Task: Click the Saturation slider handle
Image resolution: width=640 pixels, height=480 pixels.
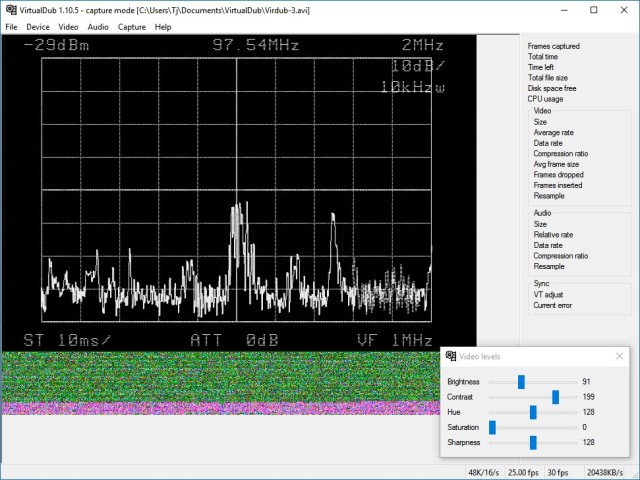Action: 492,427
